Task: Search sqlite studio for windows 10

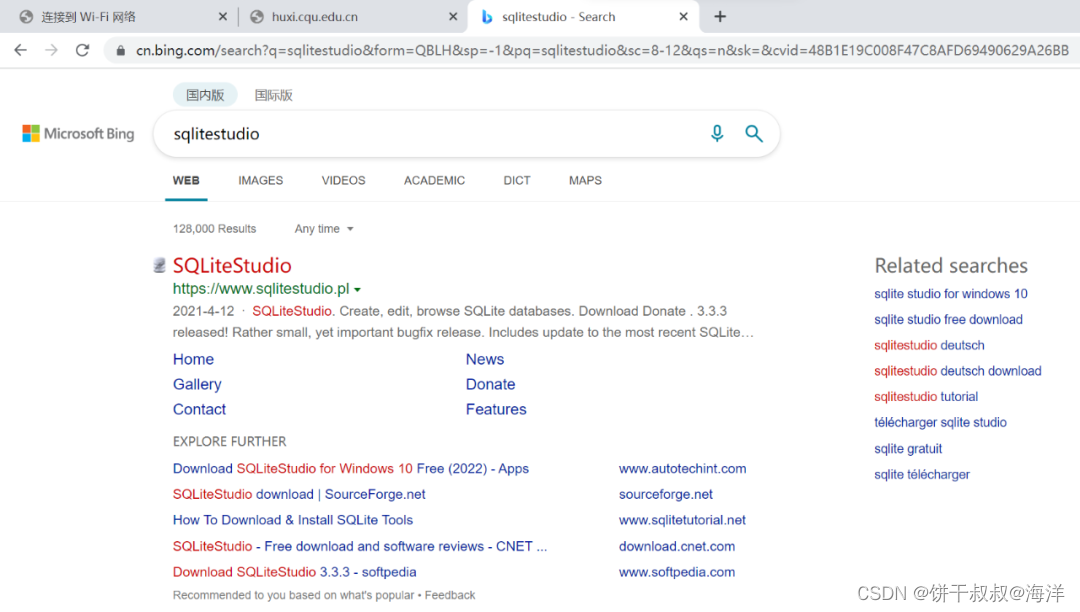Action: point(951,294)
